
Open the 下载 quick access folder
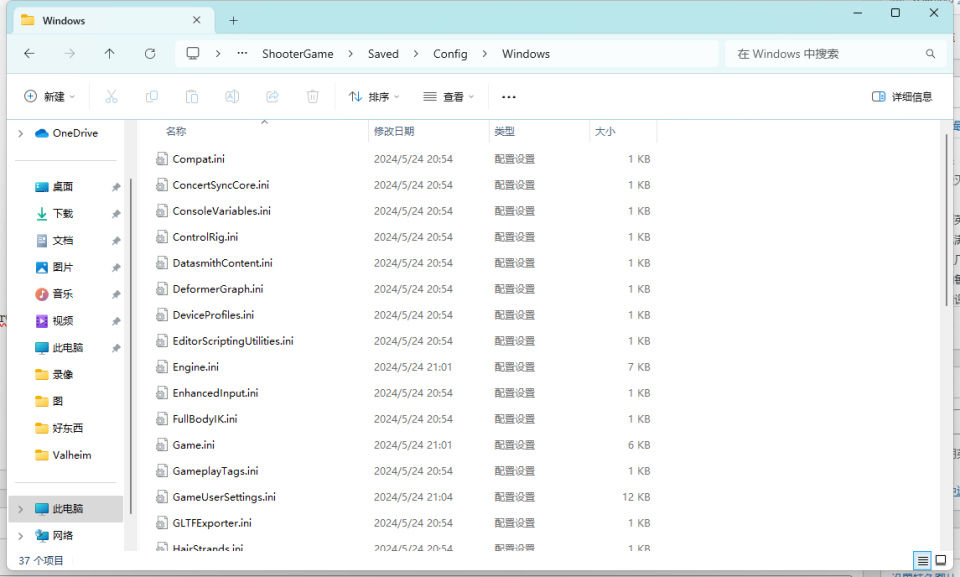tap(62, 213)
